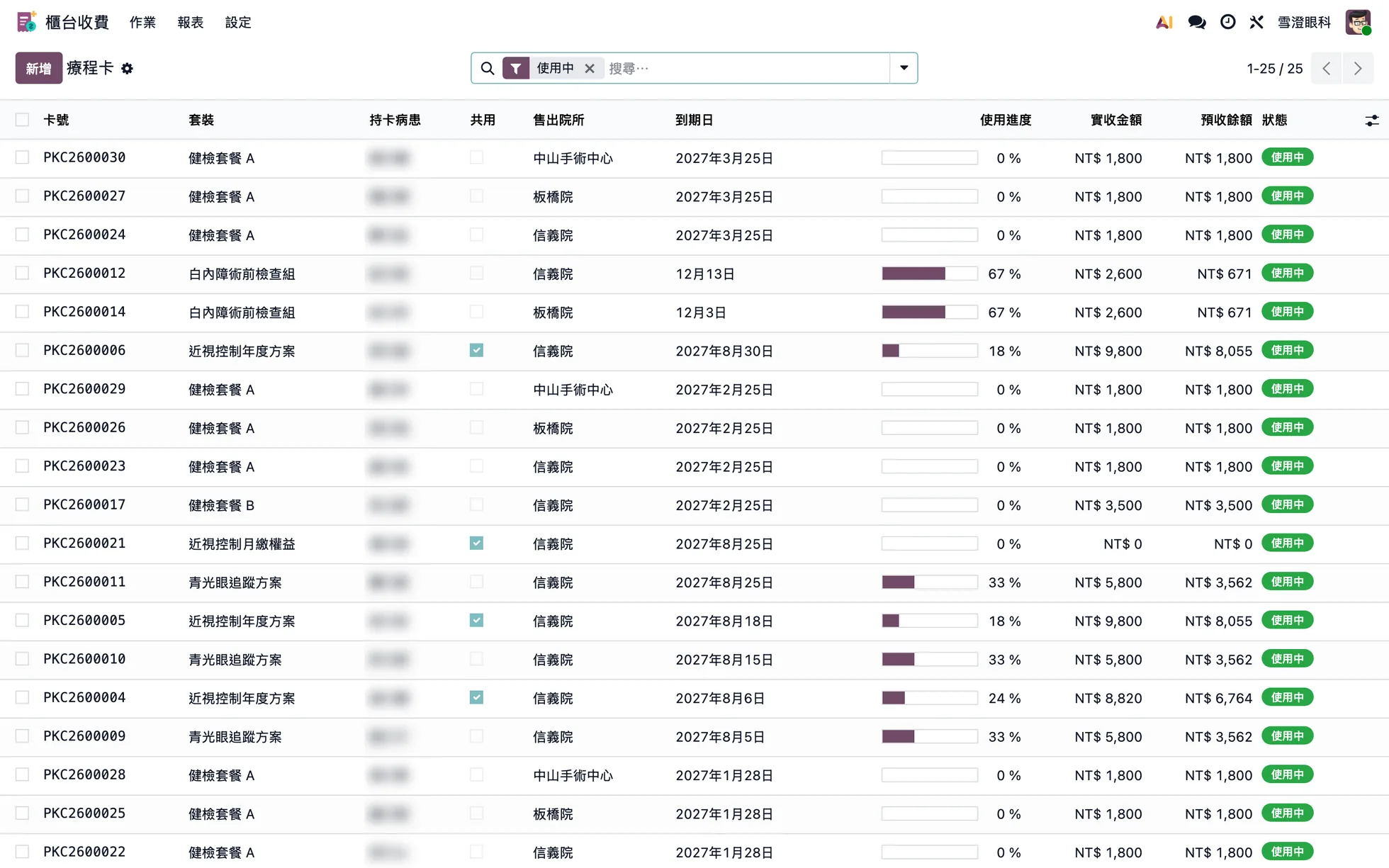The width and height of the screenshot is (1389, 868).
Task: Open the user avatar menu
Action: (x=1358, y=22)
